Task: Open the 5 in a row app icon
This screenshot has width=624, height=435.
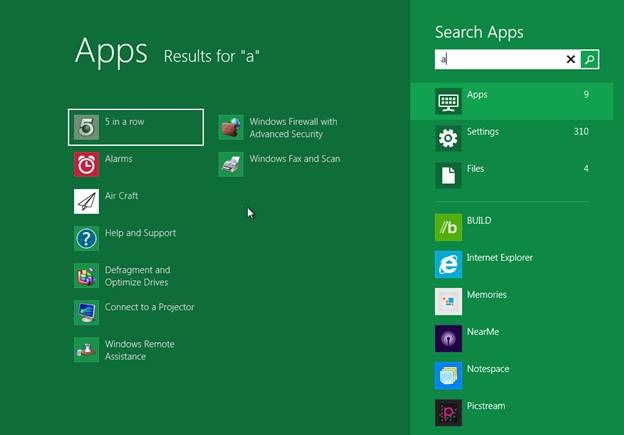Action: click(x=87, y=127)
